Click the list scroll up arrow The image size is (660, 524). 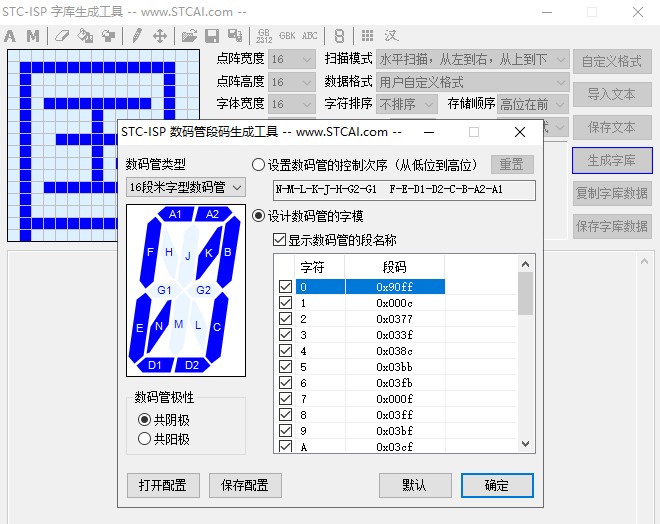point(525,264)
